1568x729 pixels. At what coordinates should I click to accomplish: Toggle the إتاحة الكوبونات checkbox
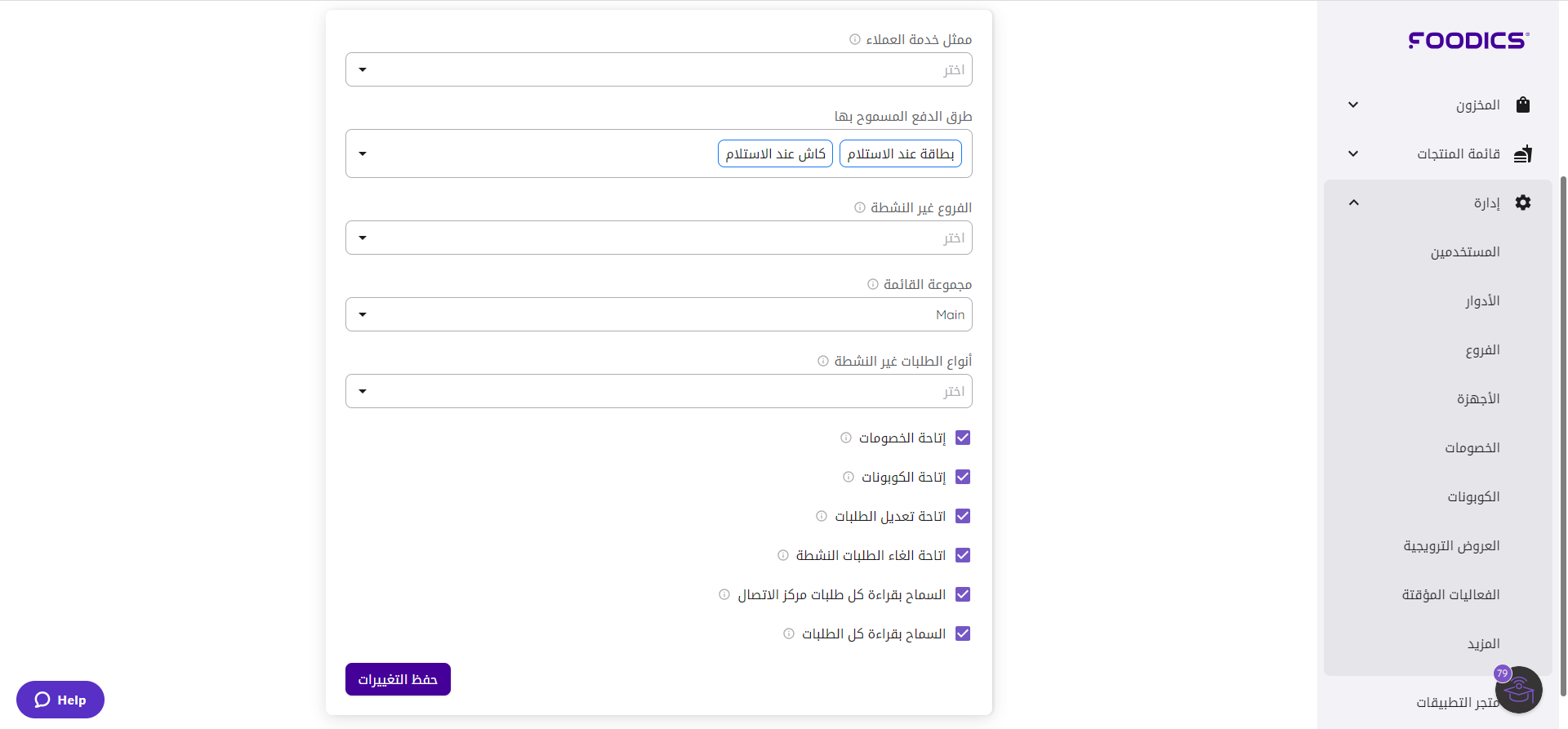(x=963, y=477)
